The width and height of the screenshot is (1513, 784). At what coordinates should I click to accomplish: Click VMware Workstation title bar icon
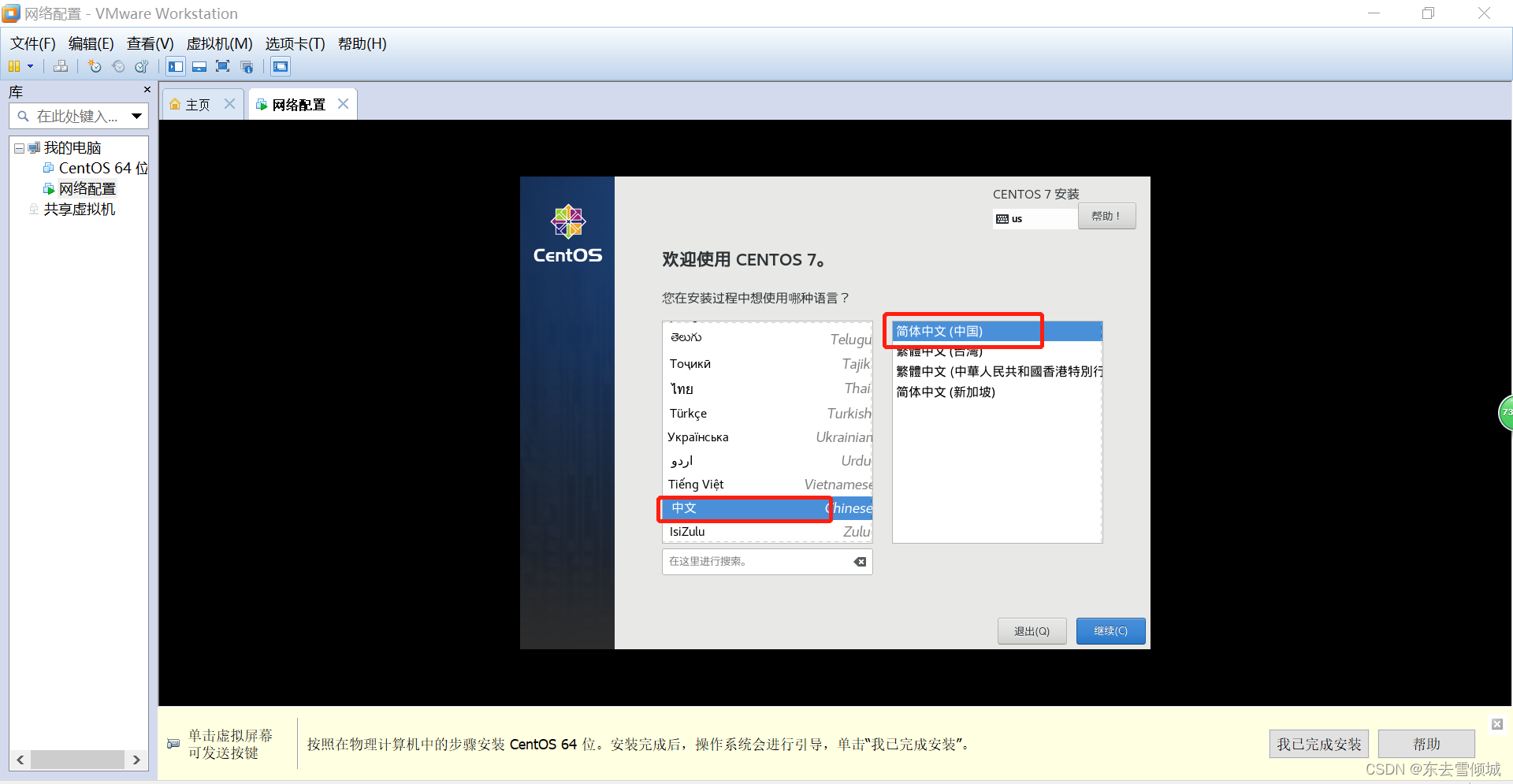click(11, 13)
